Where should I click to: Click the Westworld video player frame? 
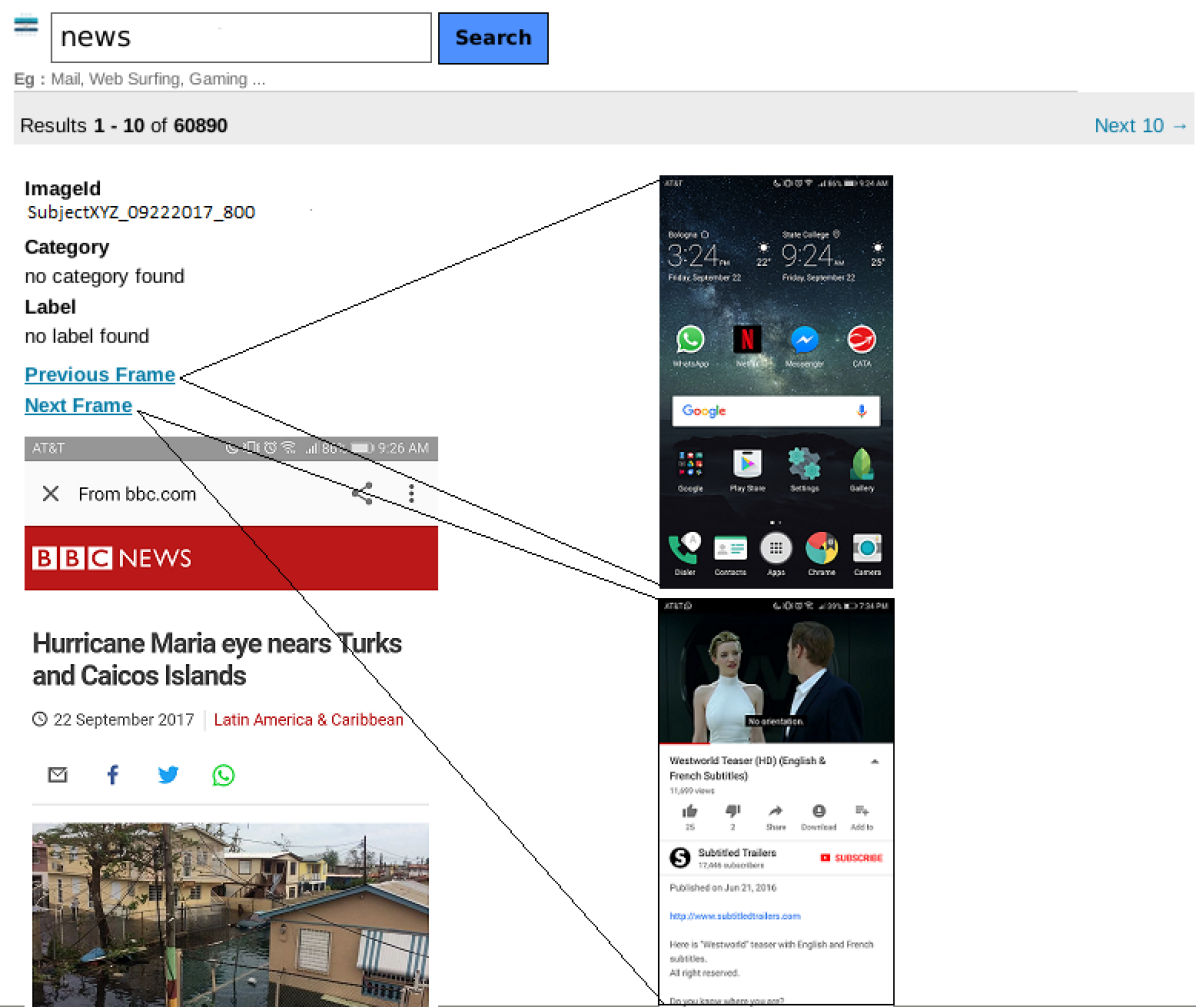pyautogui.click(x=776, y=677)
